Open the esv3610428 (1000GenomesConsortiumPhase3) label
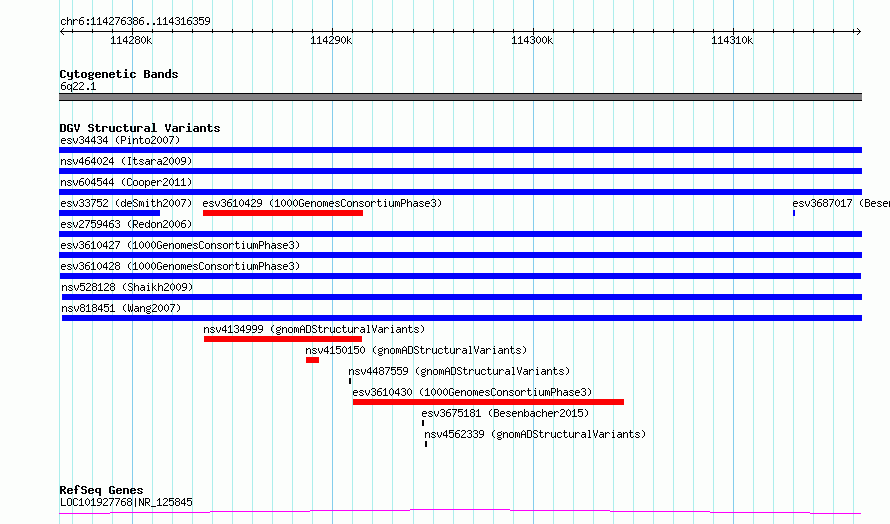The height and width of the screenshot is (524, 890). pos(180,266)
